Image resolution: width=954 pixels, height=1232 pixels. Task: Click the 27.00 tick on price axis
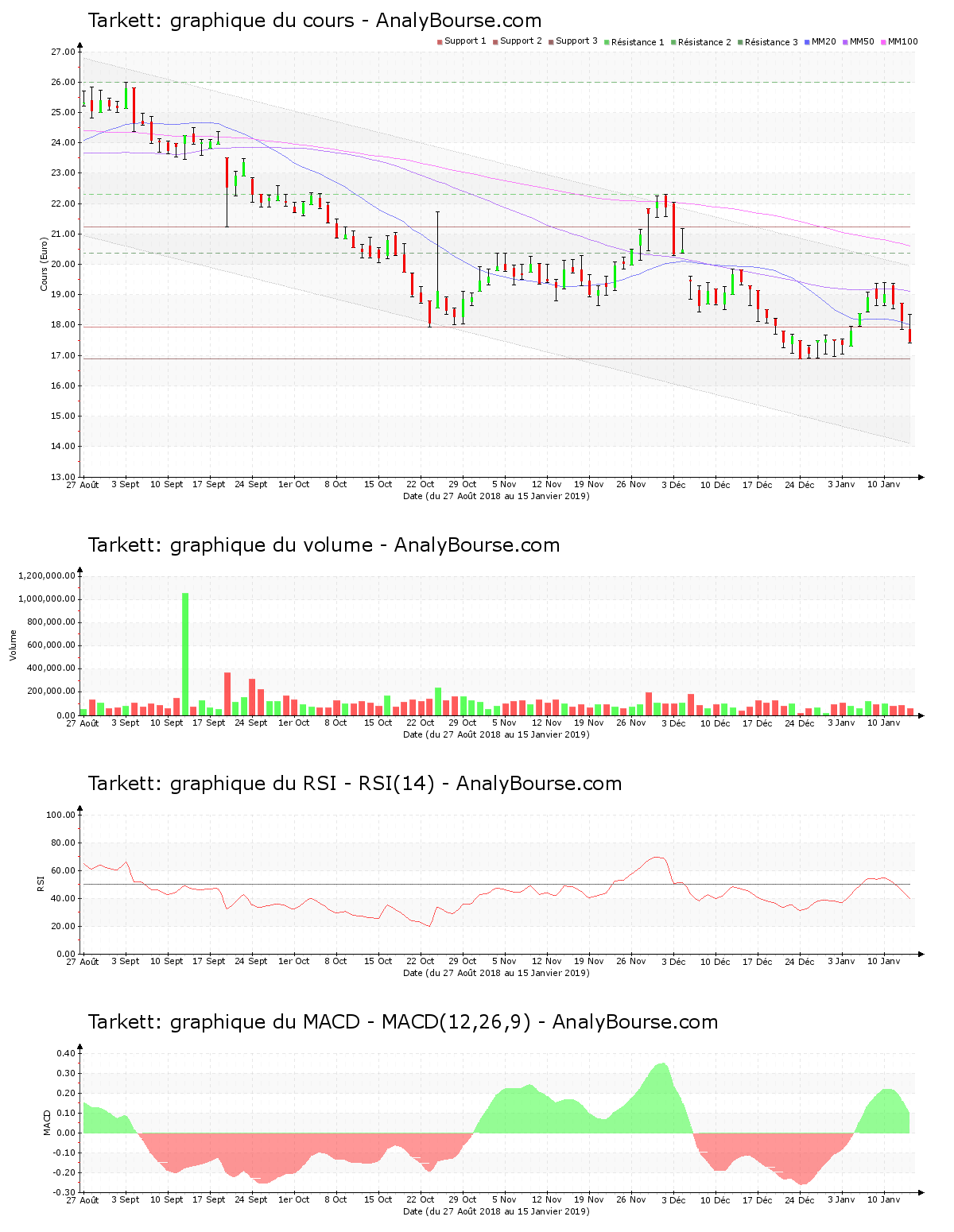pyautogui.click(x=63, y=52)
